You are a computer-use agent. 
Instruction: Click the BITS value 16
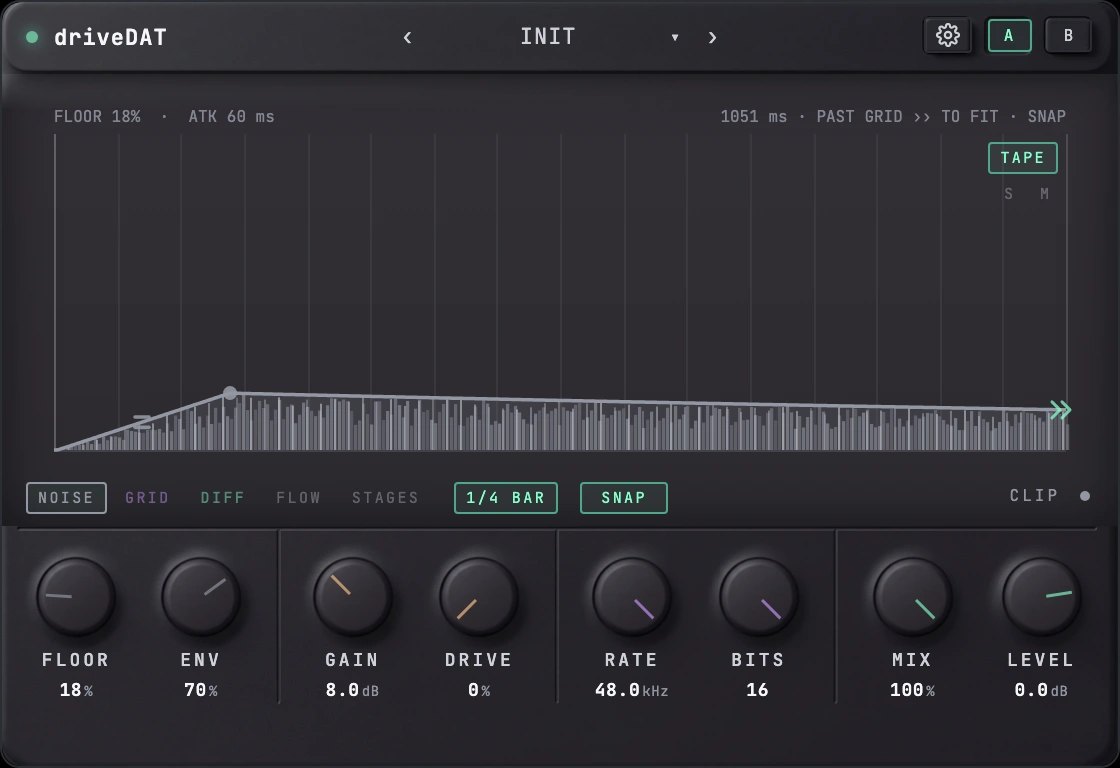click(757, 690)
